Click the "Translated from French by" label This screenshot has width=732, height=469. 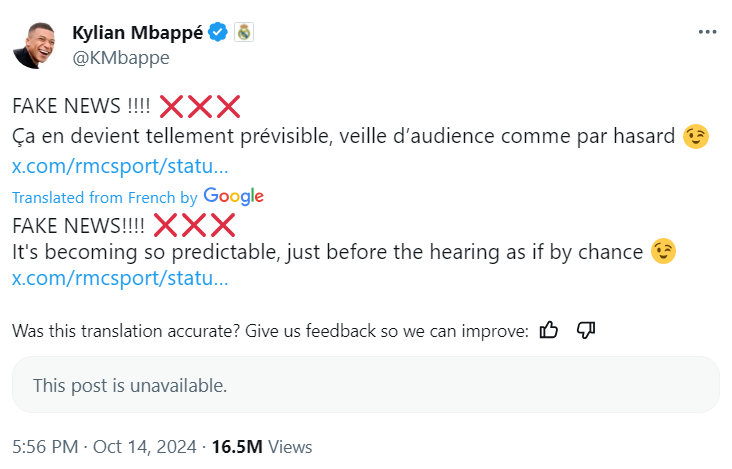click(x=104, y=198)
